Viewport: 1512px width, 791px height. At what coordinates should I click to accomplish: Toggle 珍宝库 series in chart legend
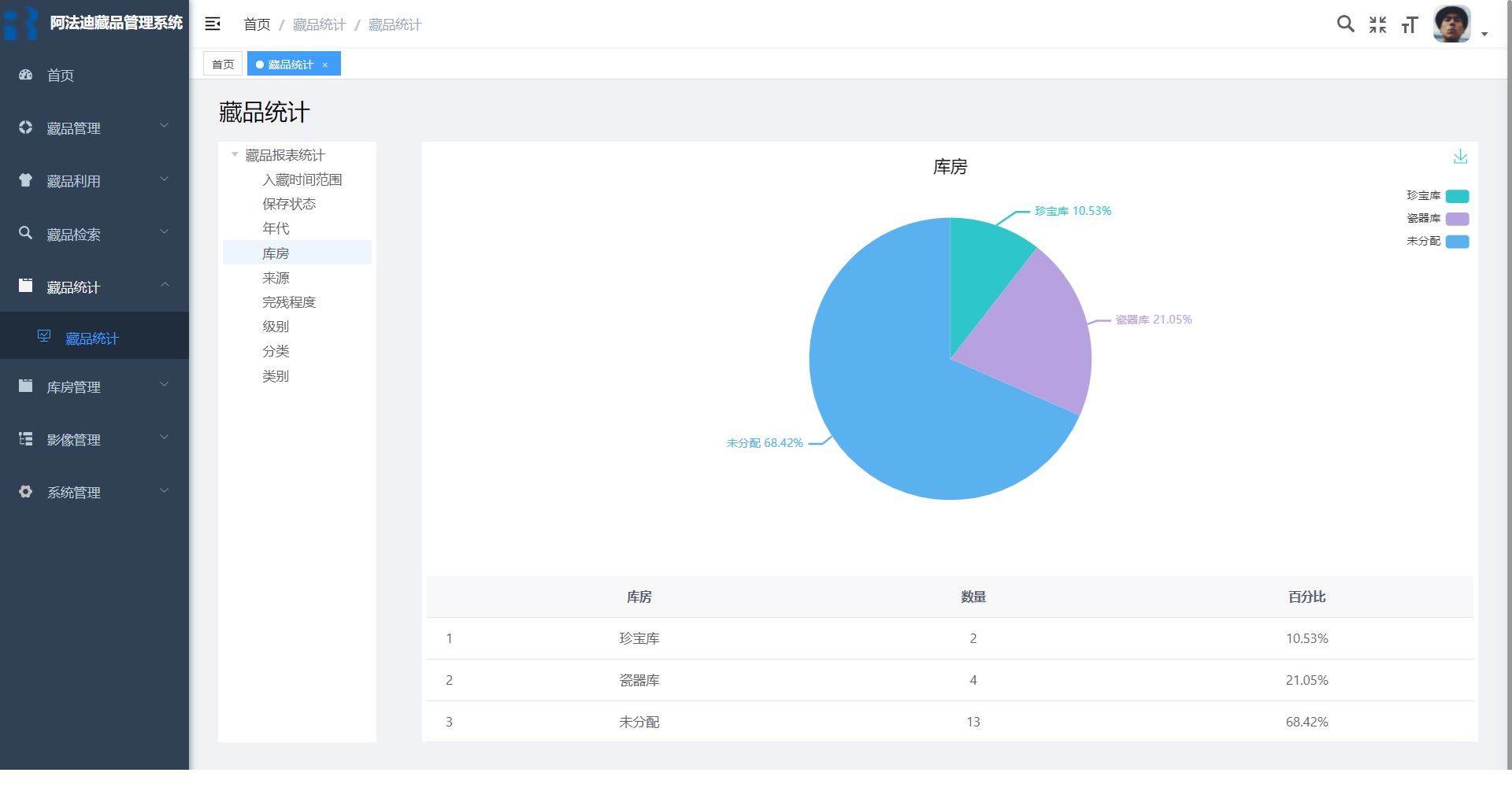pyautogui.click(x=1457, y=196)
